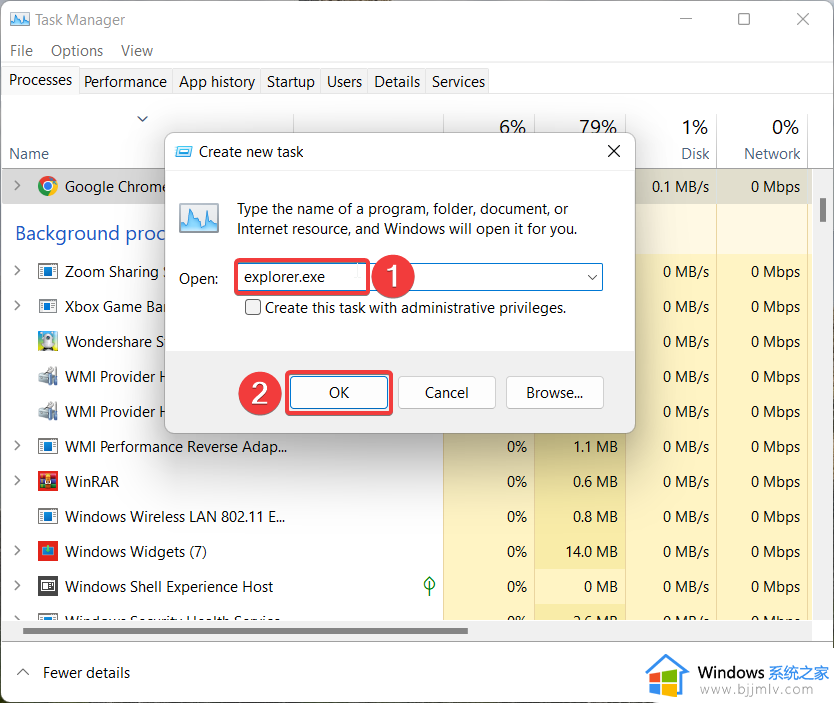
Task: Click the Google Chrome process icon
Action: [x=48, y=187]
